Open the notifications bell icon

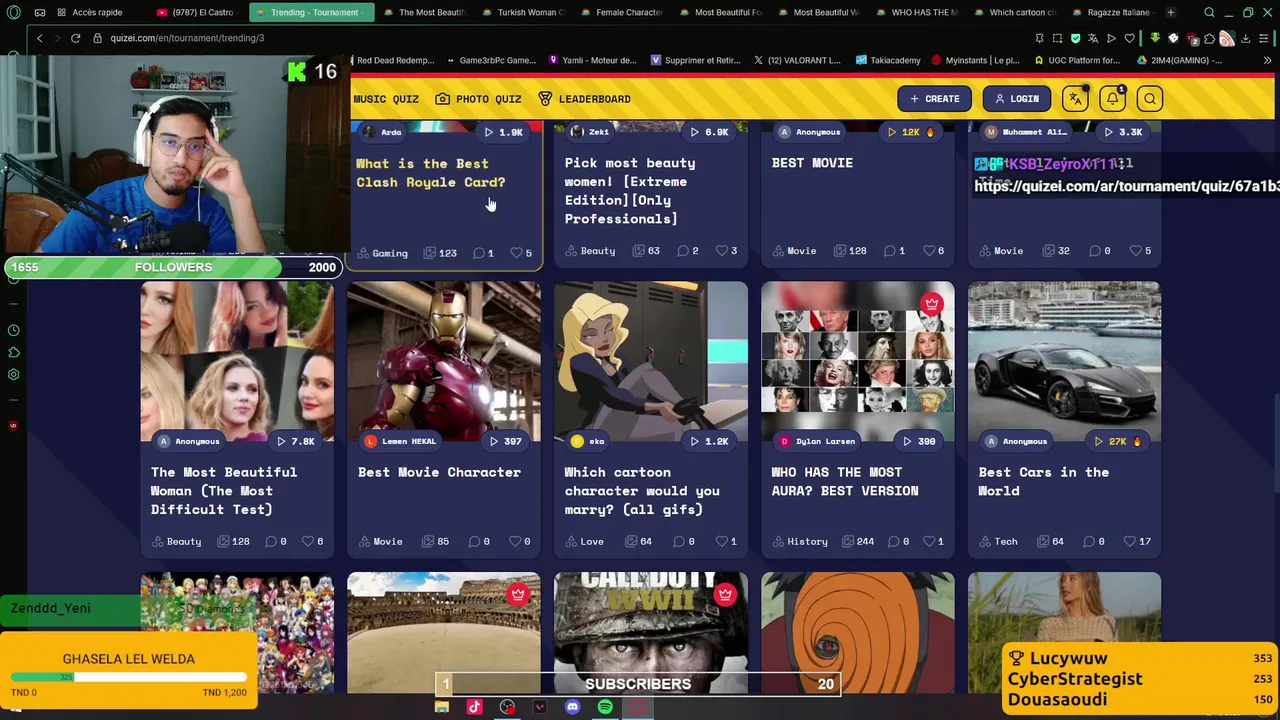1112,99
